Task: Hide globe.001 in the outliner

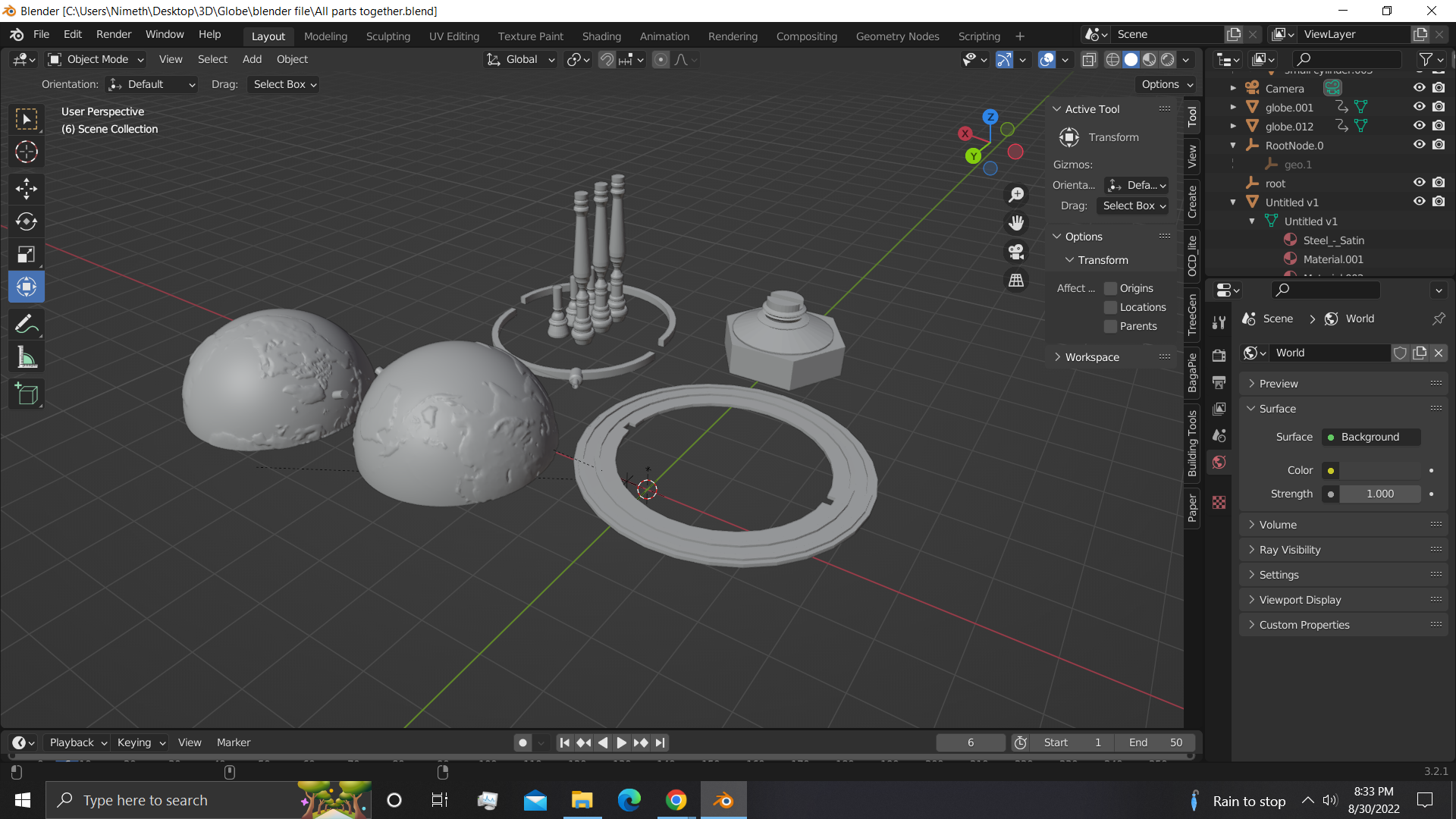Action: point(1419,107)
